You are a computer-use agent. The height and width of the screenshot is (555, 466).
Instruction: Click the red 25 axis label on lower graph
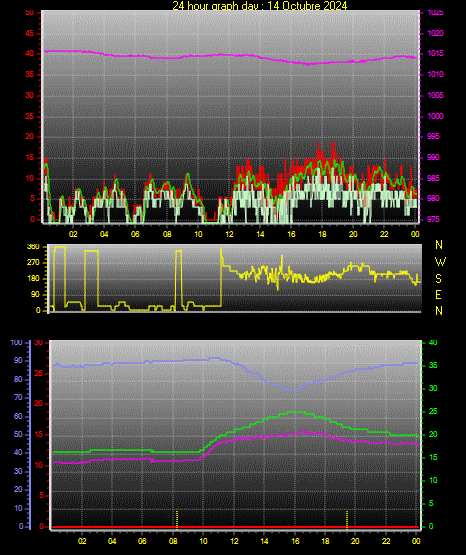[38, 373]
